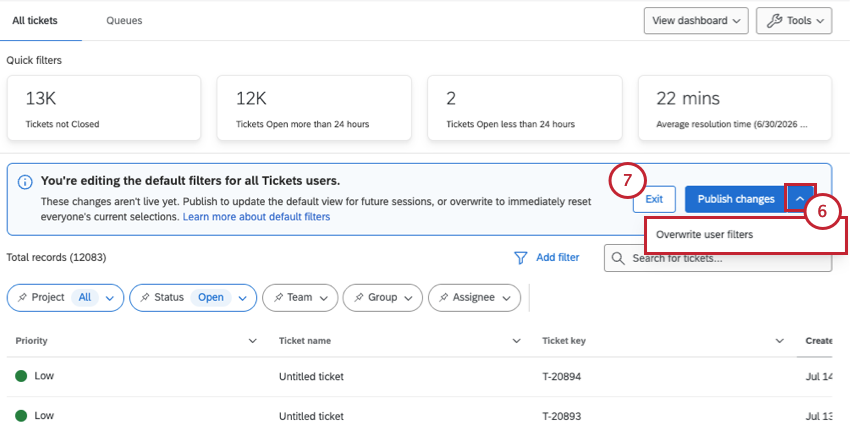Click ticket key T-20893
The width and height of the screenshot is (850, 427).
(x=562, y=416)
